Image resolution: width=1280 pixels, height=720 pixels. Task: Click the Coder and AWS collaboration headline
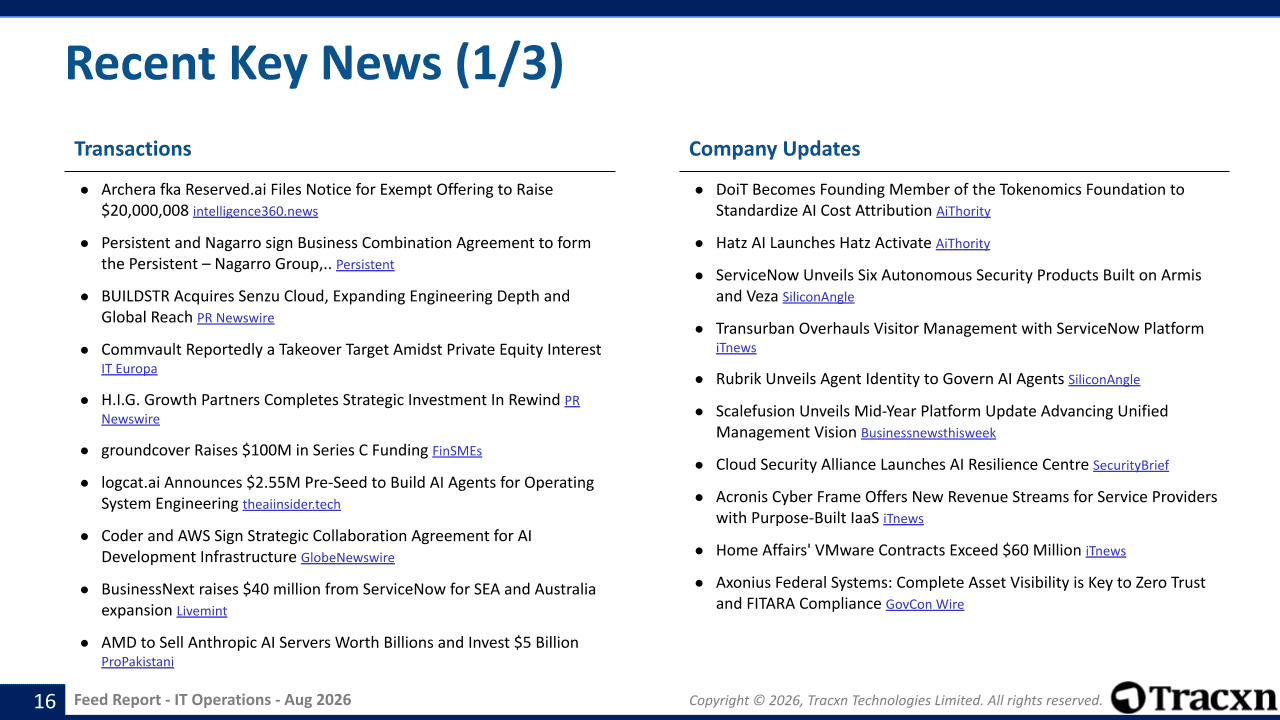coord(316,546)
